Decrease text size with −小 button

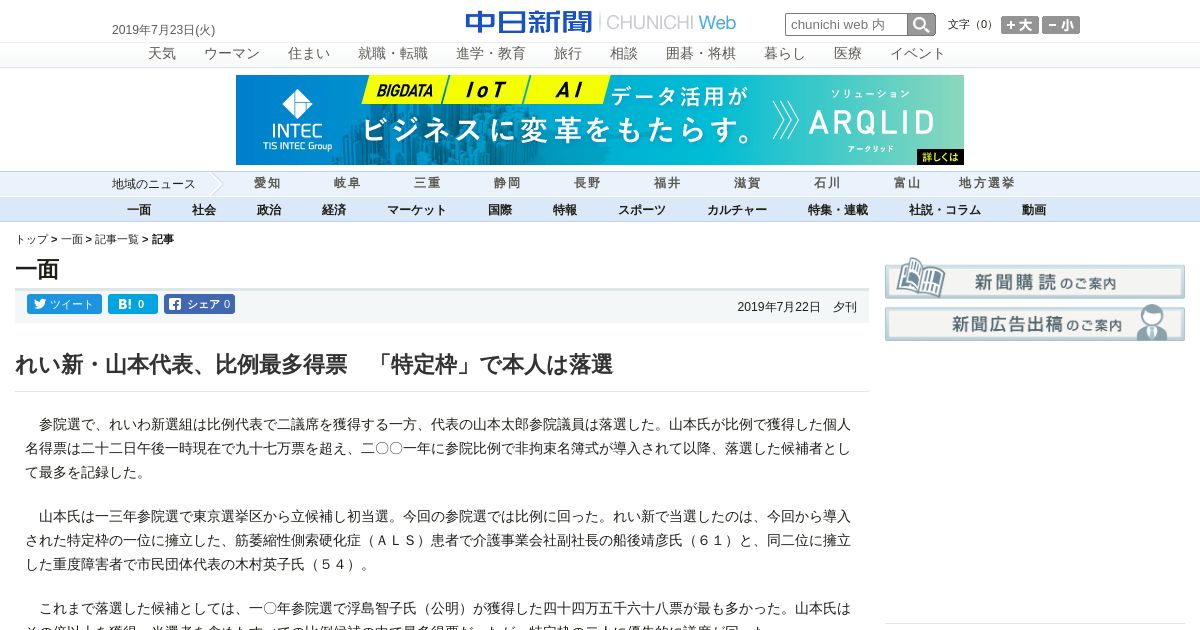point(1061,25)
